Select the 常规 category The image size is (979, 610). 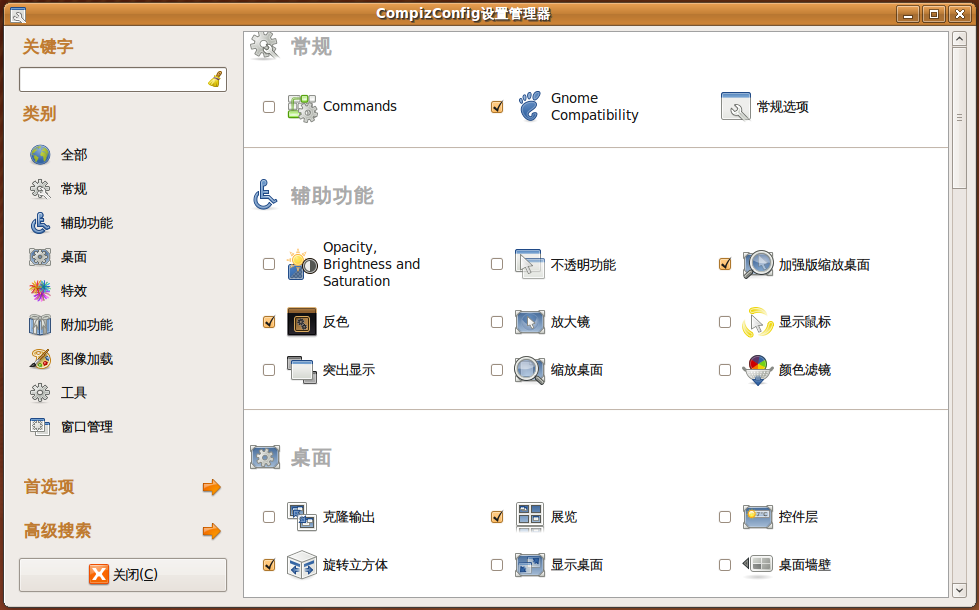pyautogui.click(x=74, y=189)
